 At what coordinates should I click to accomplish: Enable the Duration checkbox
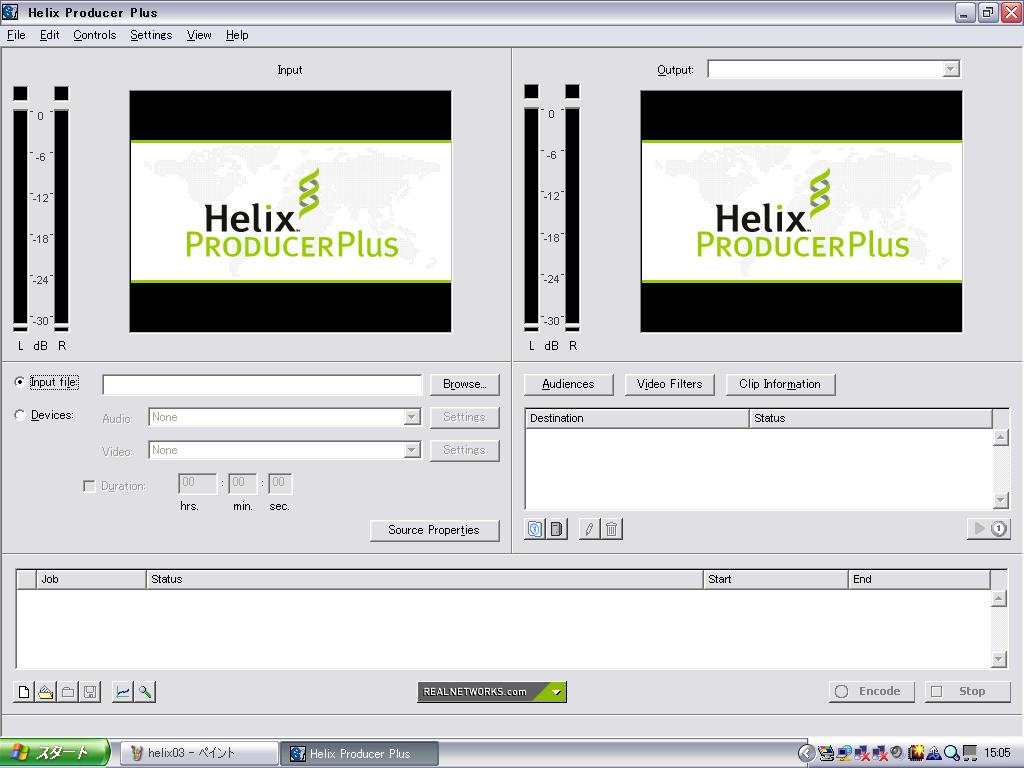(89, 486)
